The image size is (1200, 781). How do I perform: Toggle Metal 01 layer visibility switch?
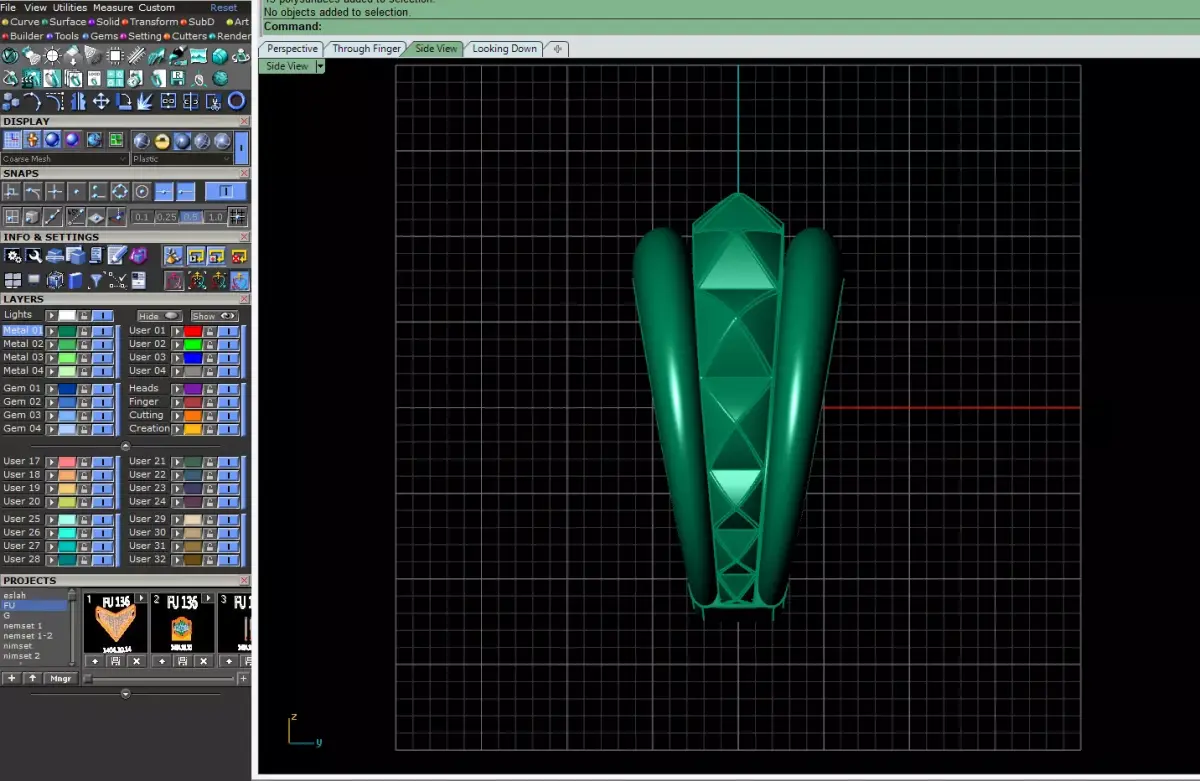[x=102, y=331]
